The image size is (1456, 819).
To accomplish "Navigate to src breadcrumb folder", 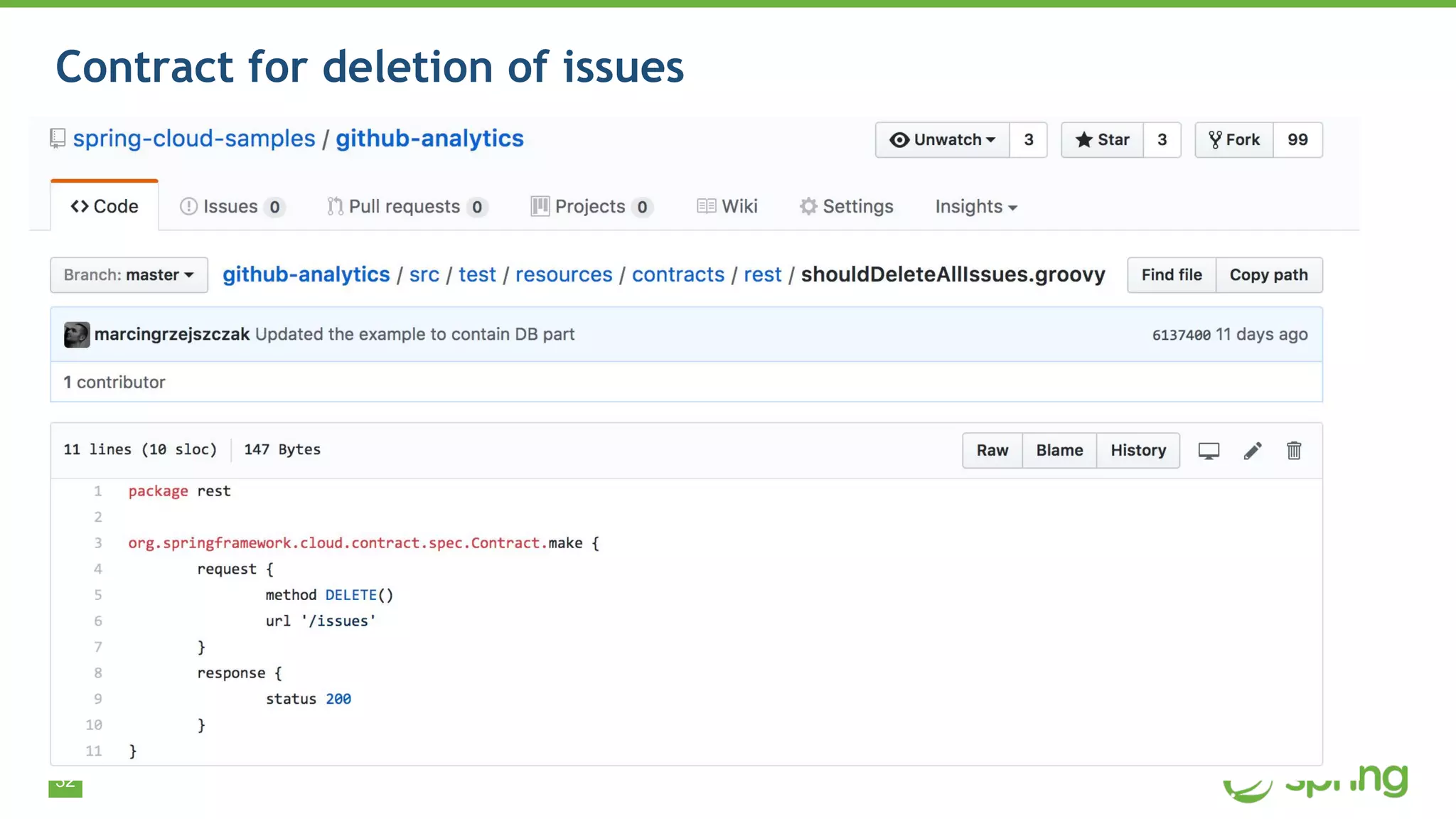I will tap(424, 275).
